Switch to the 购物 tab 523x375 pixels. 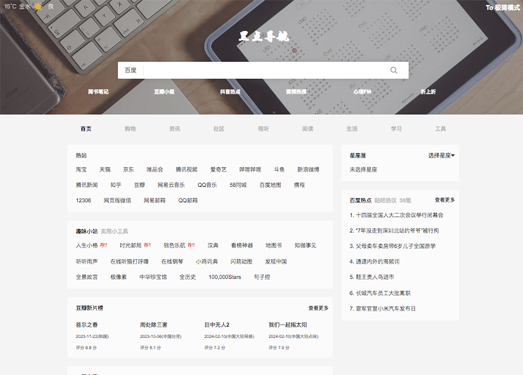(130, 129)
